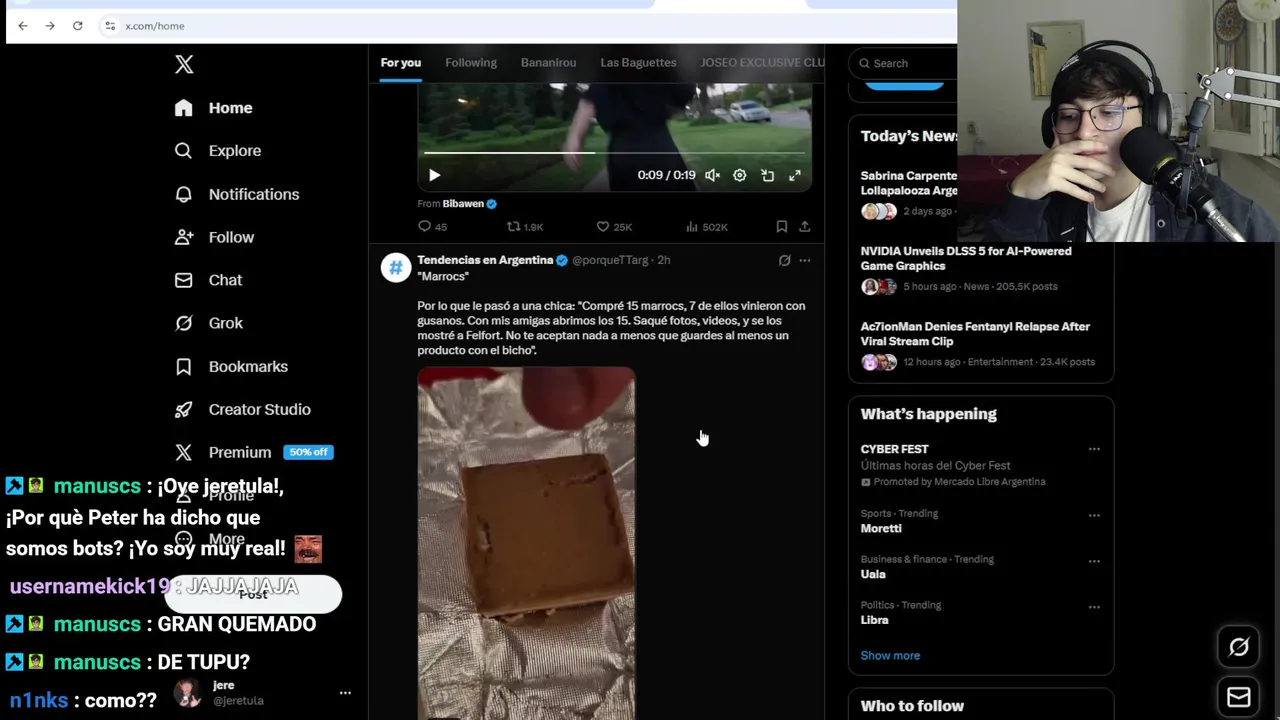
Task: Expand the video to fullscreen
Action: (x=795, y=175)
